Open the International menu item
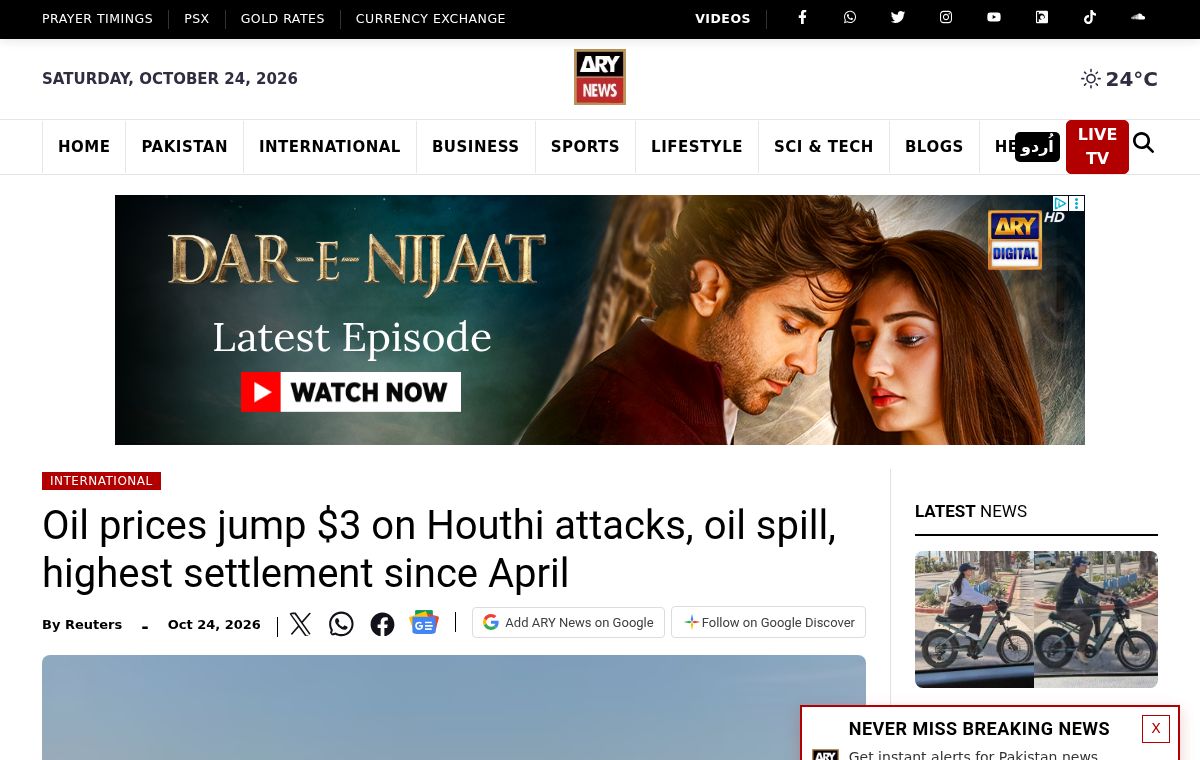The width and height of the screenshot is (1200, 760). pyautogui.click(x=330, y=147)
